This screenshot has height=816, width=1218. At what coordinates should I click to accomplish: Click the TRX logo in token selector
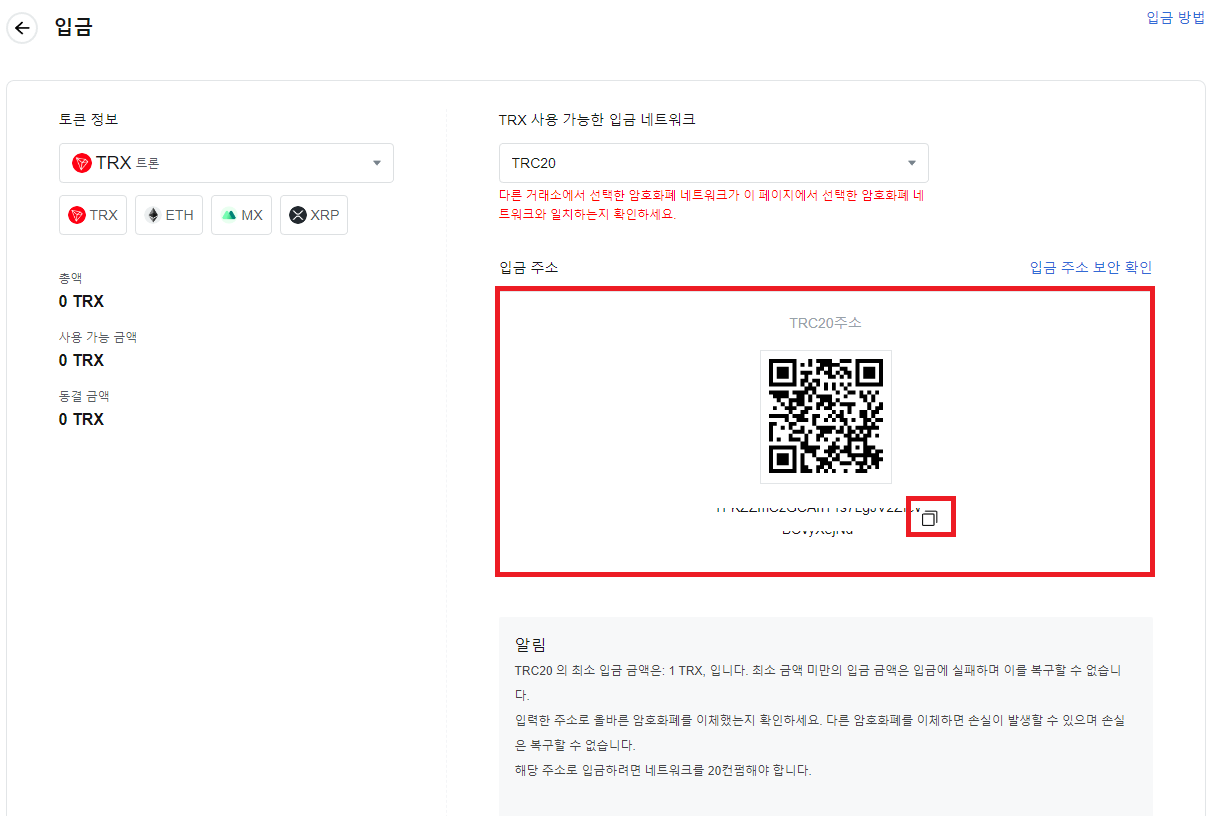pos(82,163)
